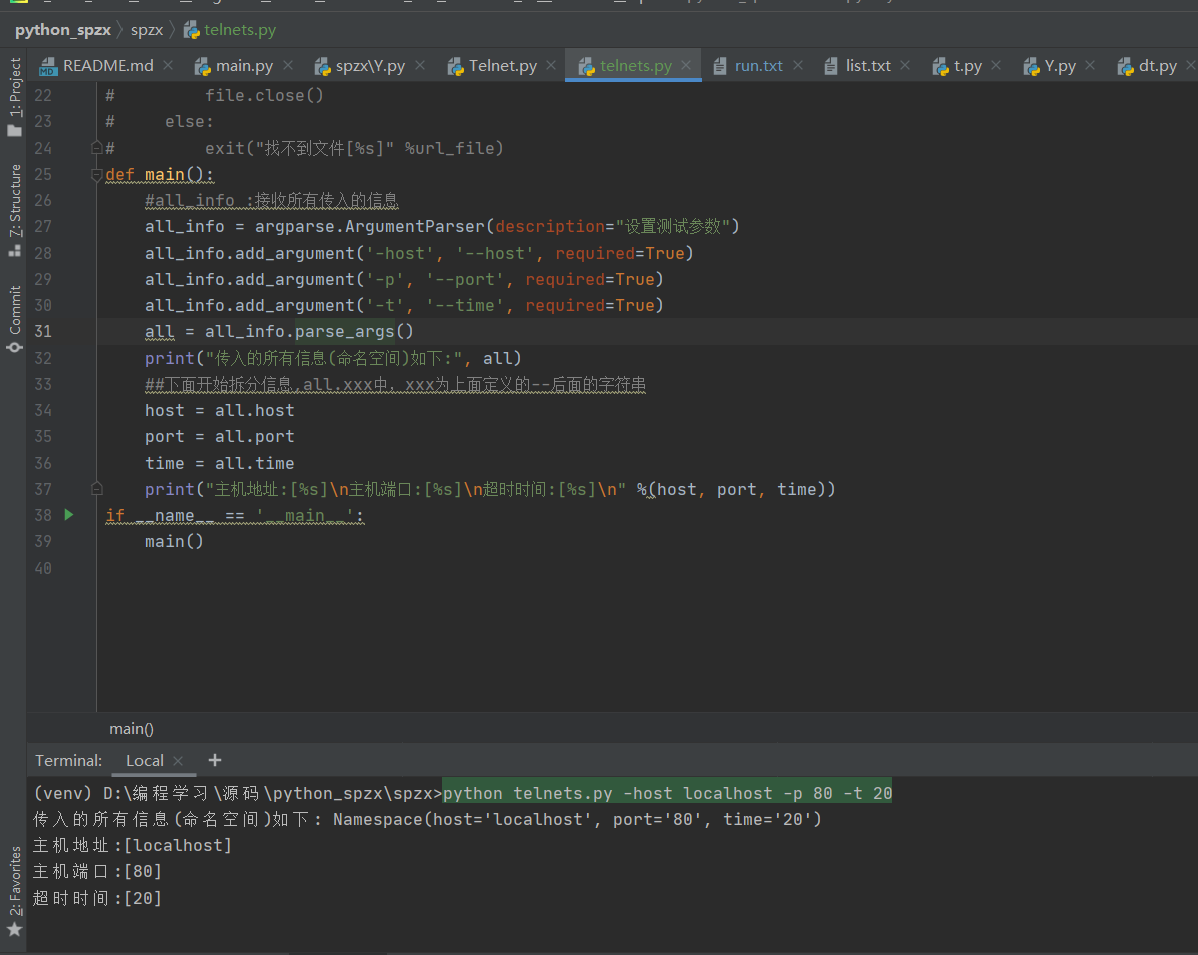
Task: Click the 主机地址:[localhost] terminal output
Action: point(132,846)
